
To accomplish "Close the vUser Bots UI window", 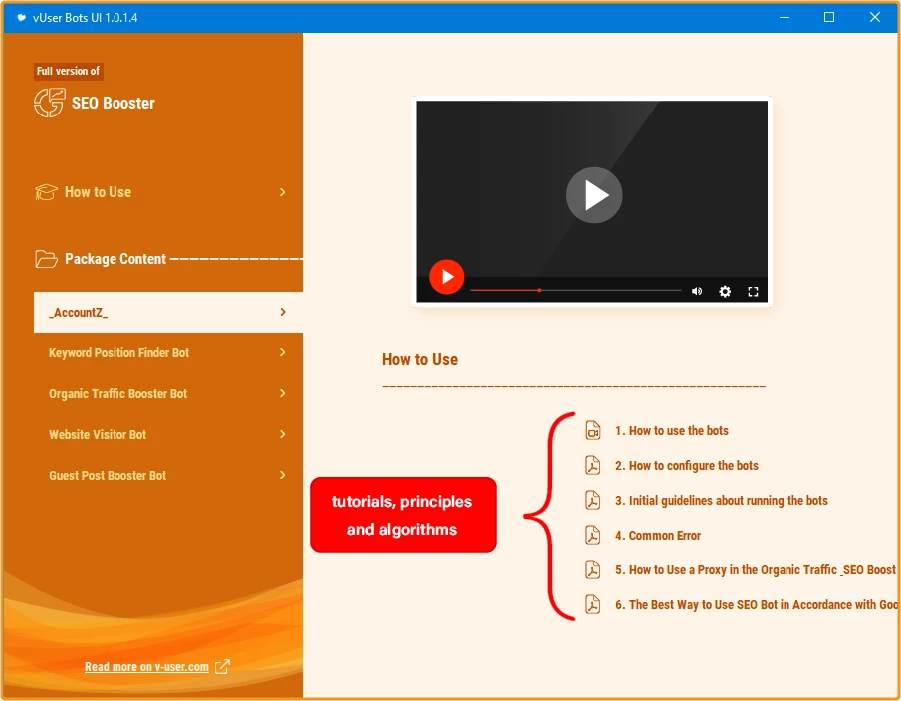I will point(875,17).
